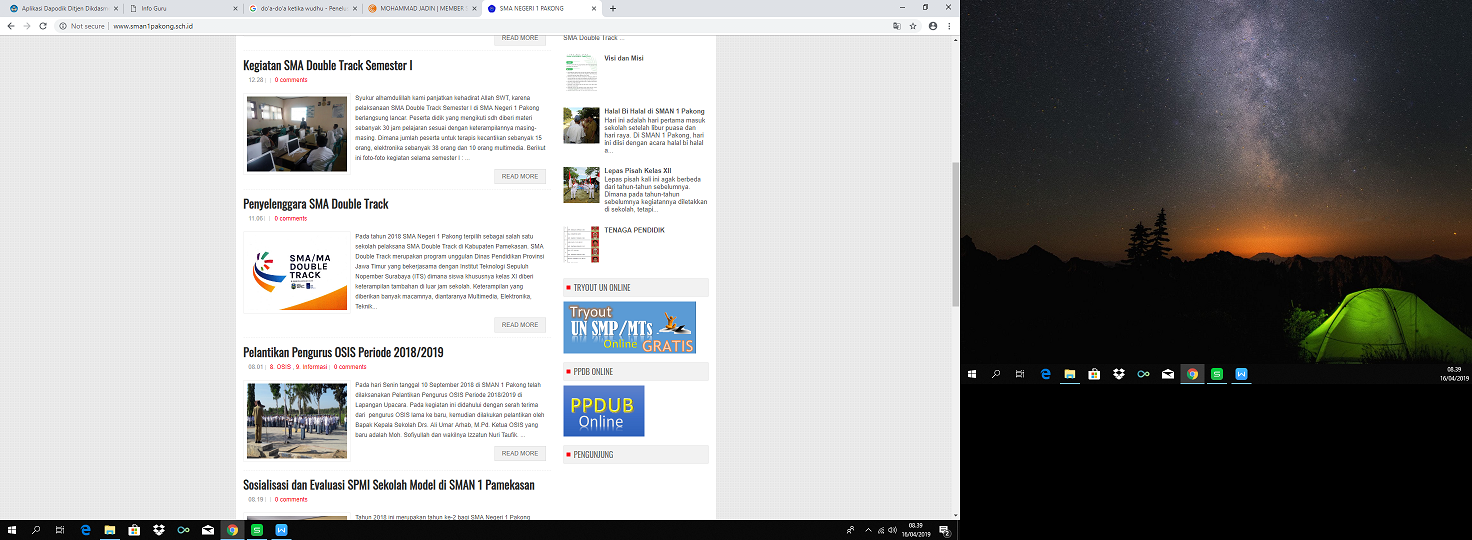Click the PPDUB Online banner image

(604, 411)
